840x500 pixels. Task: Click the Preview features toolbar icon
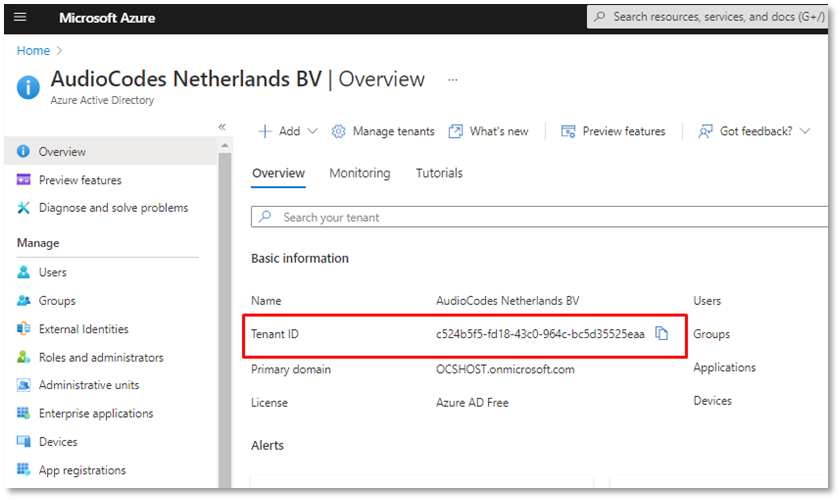568,131
